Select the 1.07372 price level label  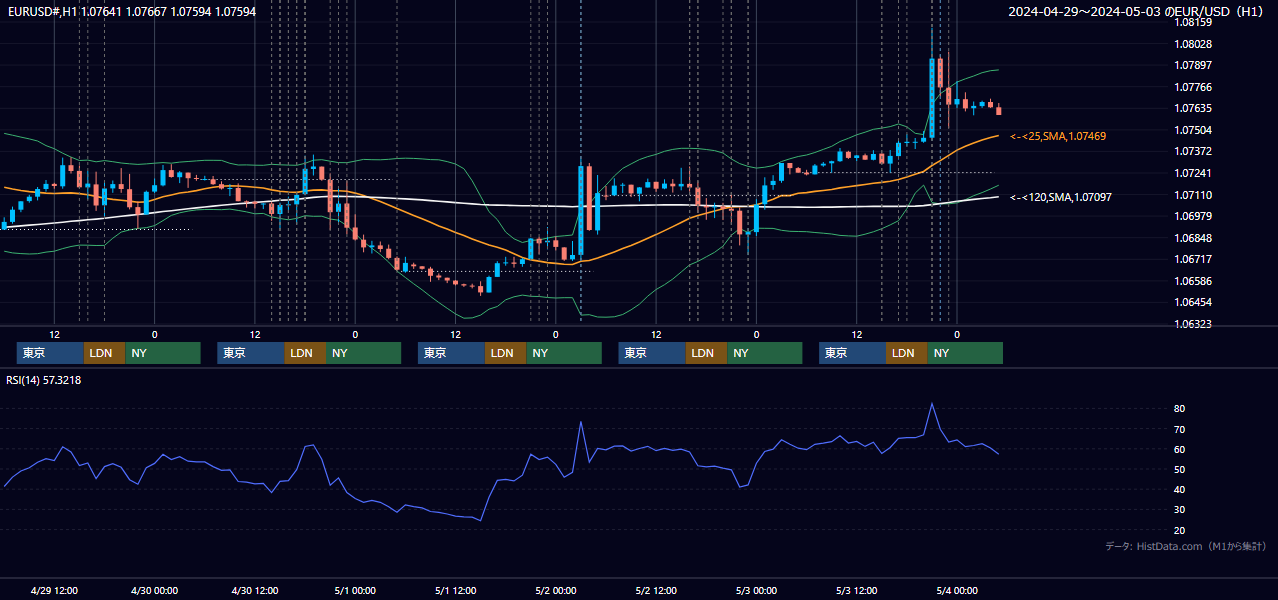pyautogui.click(x=1193, y=151)
